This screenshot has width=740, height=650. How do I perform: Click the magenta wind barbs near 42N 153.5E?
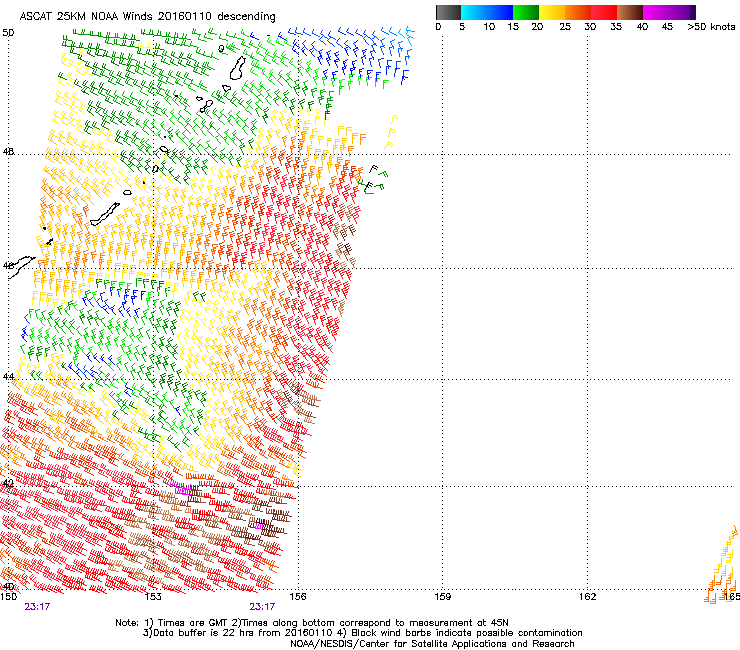pos(181,488)
